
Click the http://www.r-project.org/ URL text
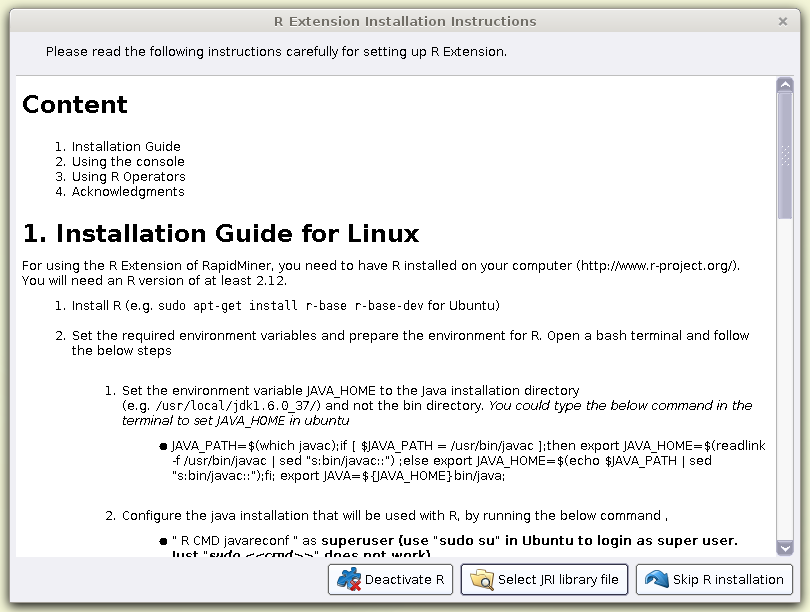point(657,265)
